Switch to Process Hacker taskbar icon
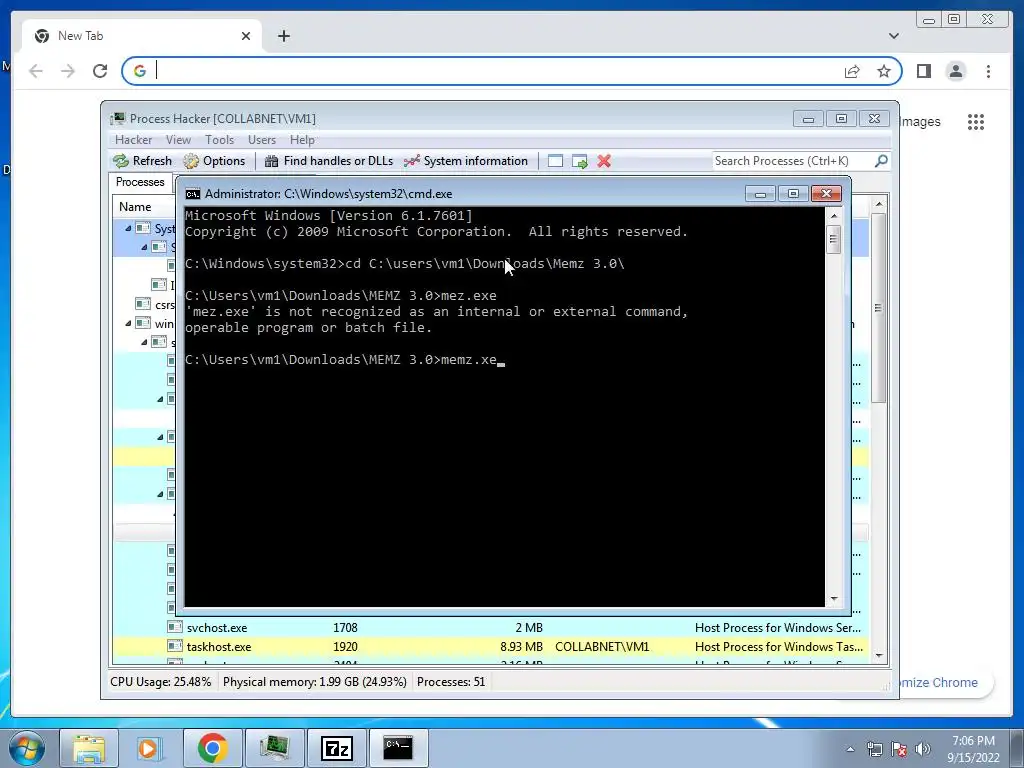1024x768 pixels. 274,748
